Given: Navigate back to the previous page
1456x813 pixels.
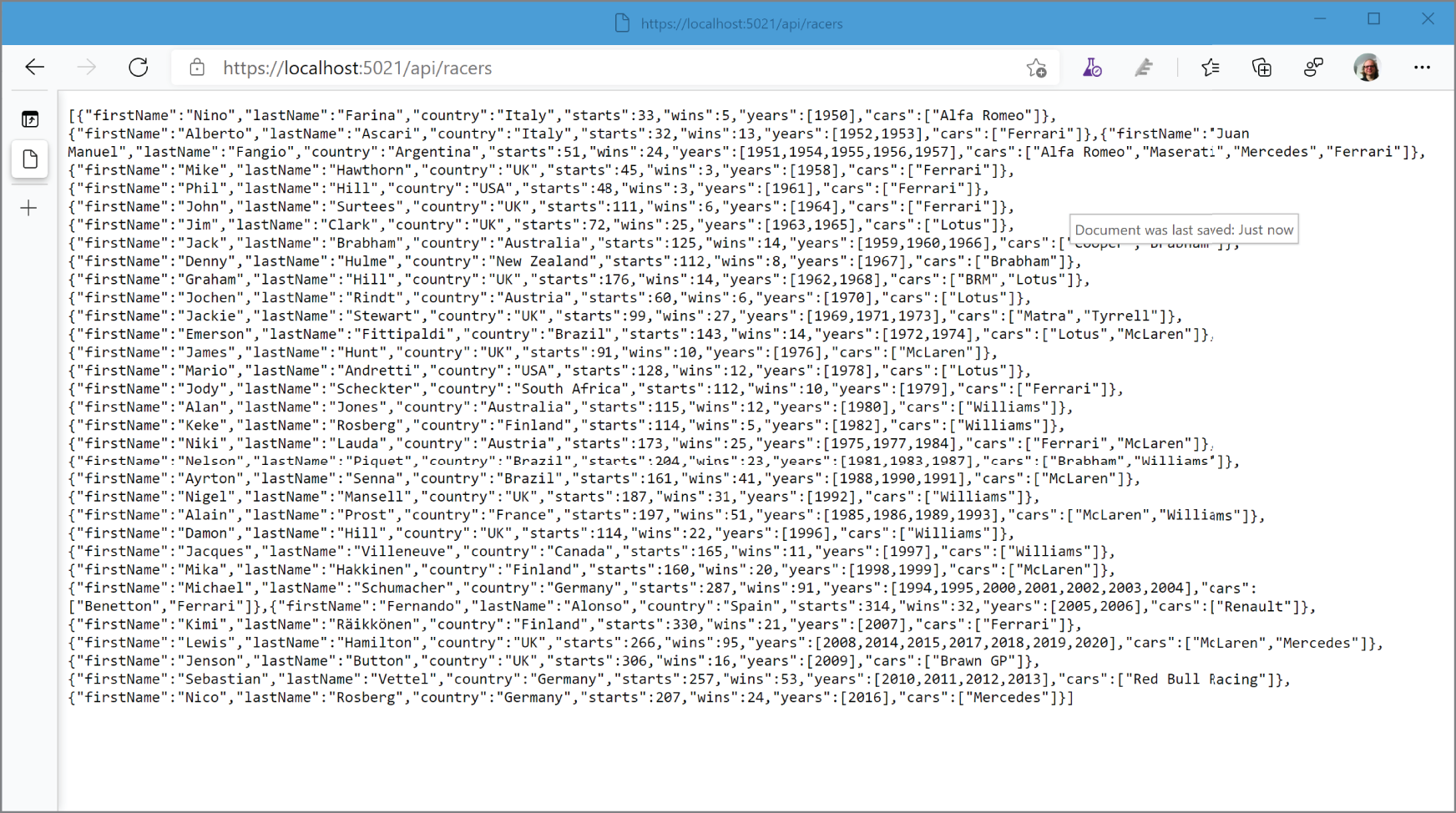Looking at the screenshot, I should pyautogui.click(x=34, y=67).
